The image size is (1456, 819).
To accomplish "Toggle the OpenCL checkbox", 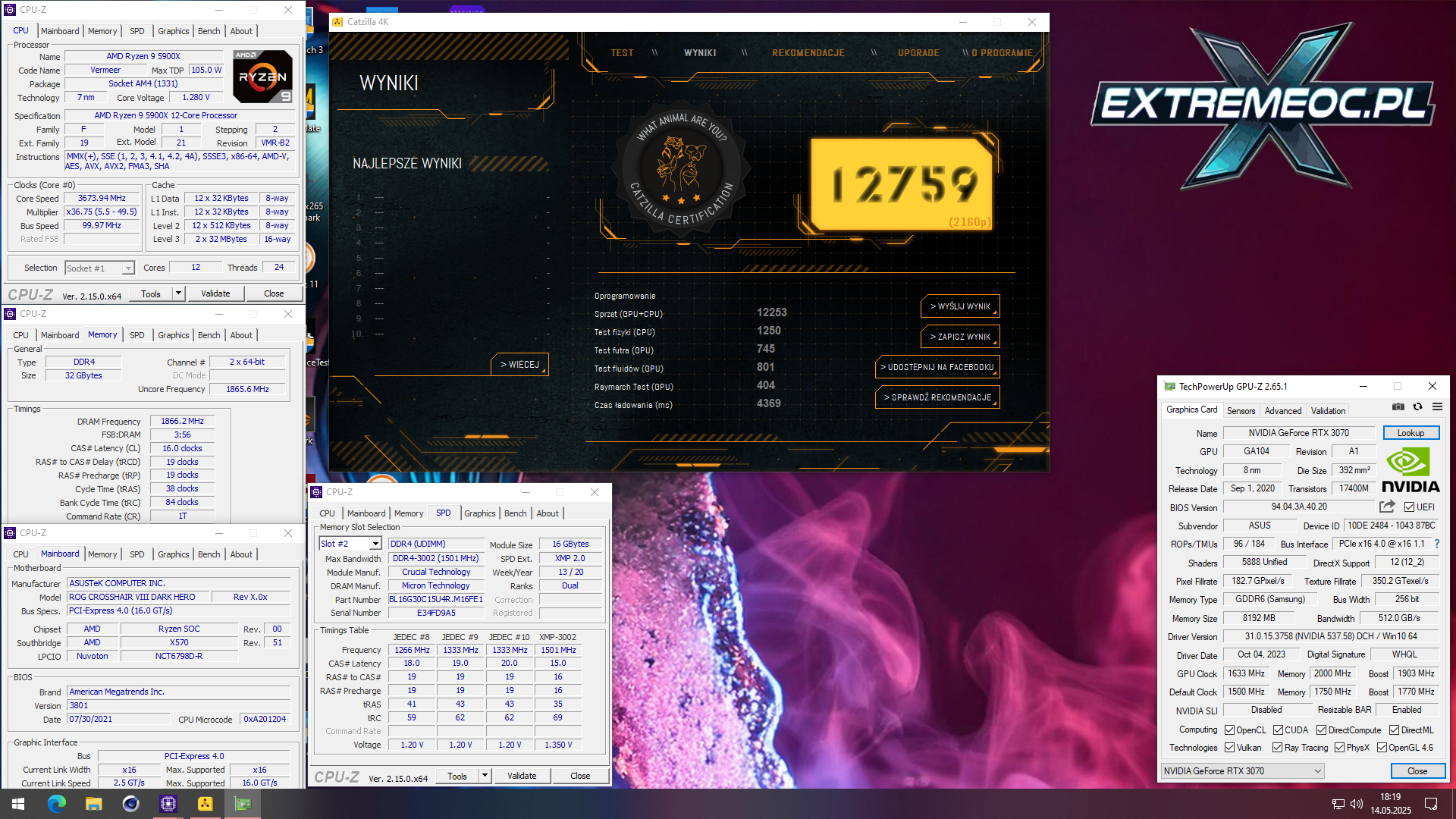I will (1229, 730).
